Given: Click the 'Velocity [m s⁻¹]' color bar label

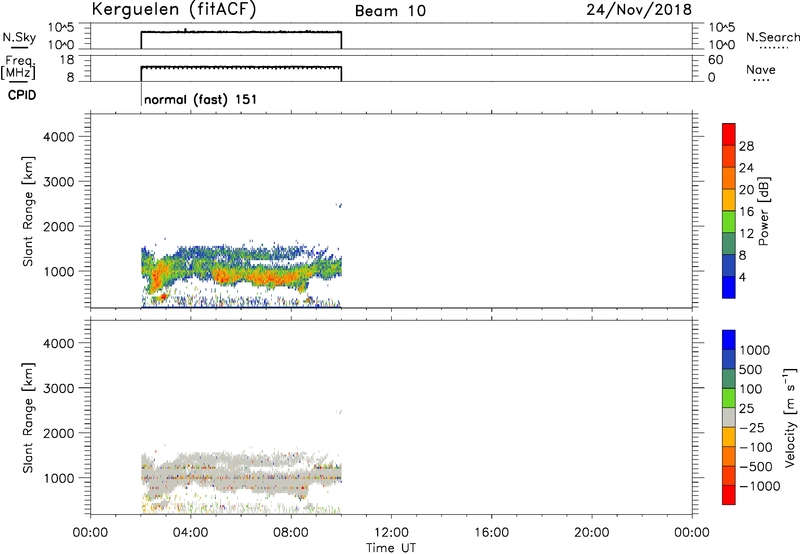Looking at the screenshot, I should tap(790, 417).
